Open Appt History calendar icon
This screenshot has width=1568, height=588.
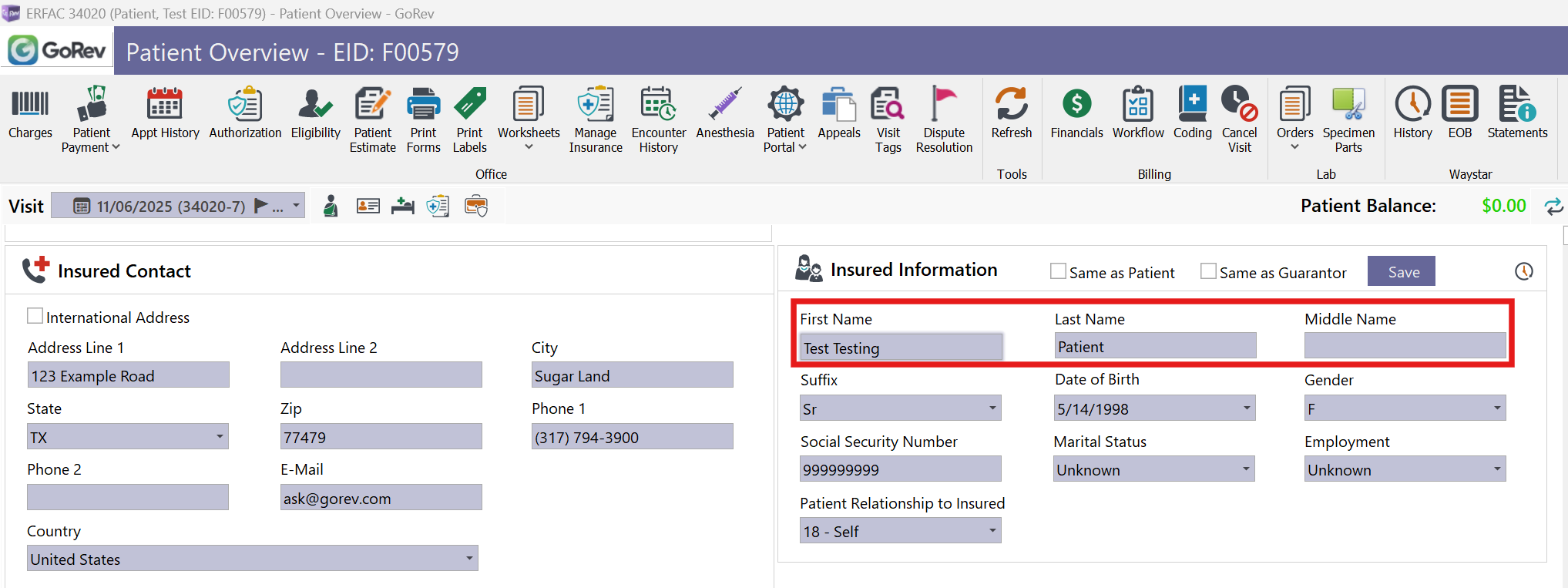click(165, 105)
